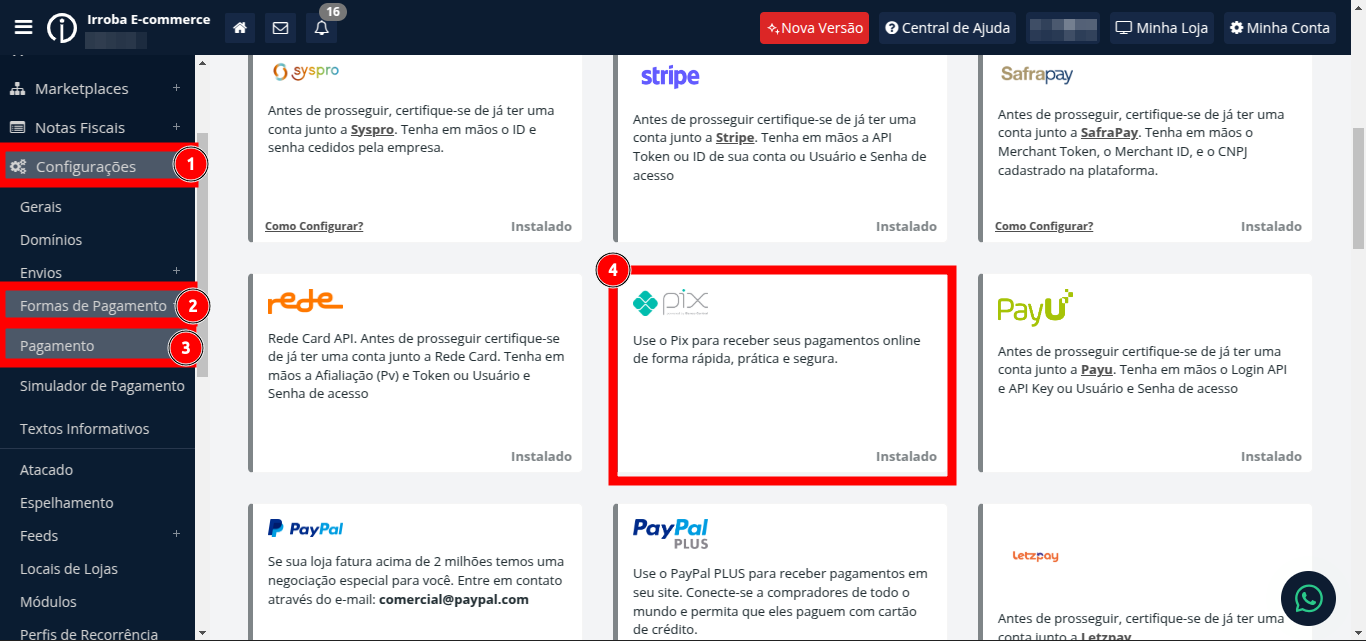Click the home icon in top bar
Screen dimensions: 1366x641
click(240, 28)
